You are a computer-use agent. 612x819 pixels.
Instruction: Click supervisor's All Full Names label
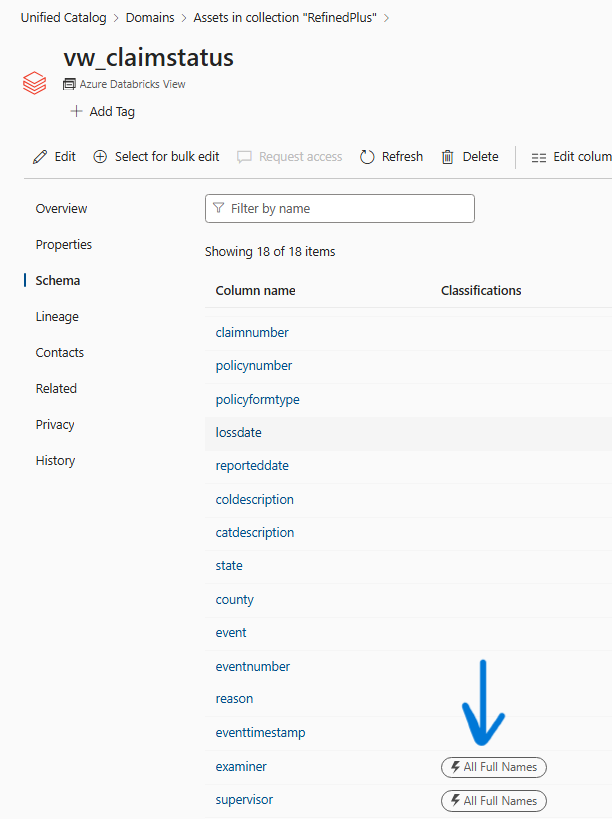point(500,800)
